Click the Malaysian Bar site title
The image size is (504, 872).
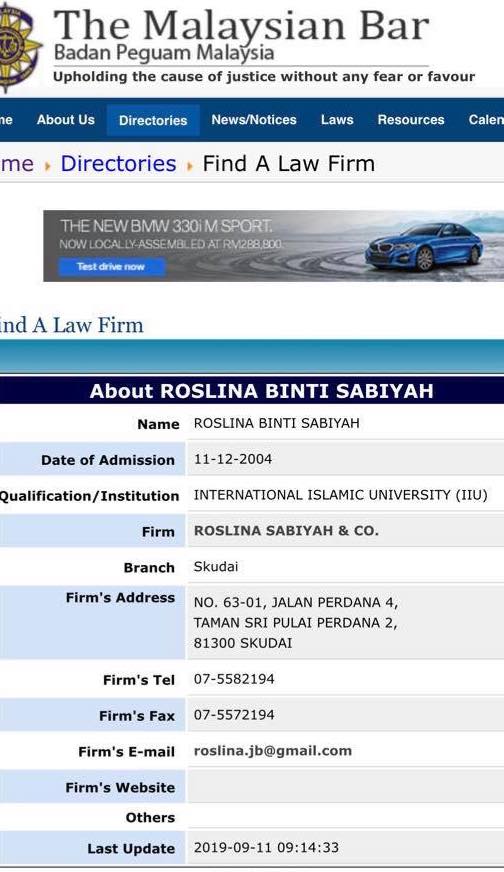[x=241, y=24]
